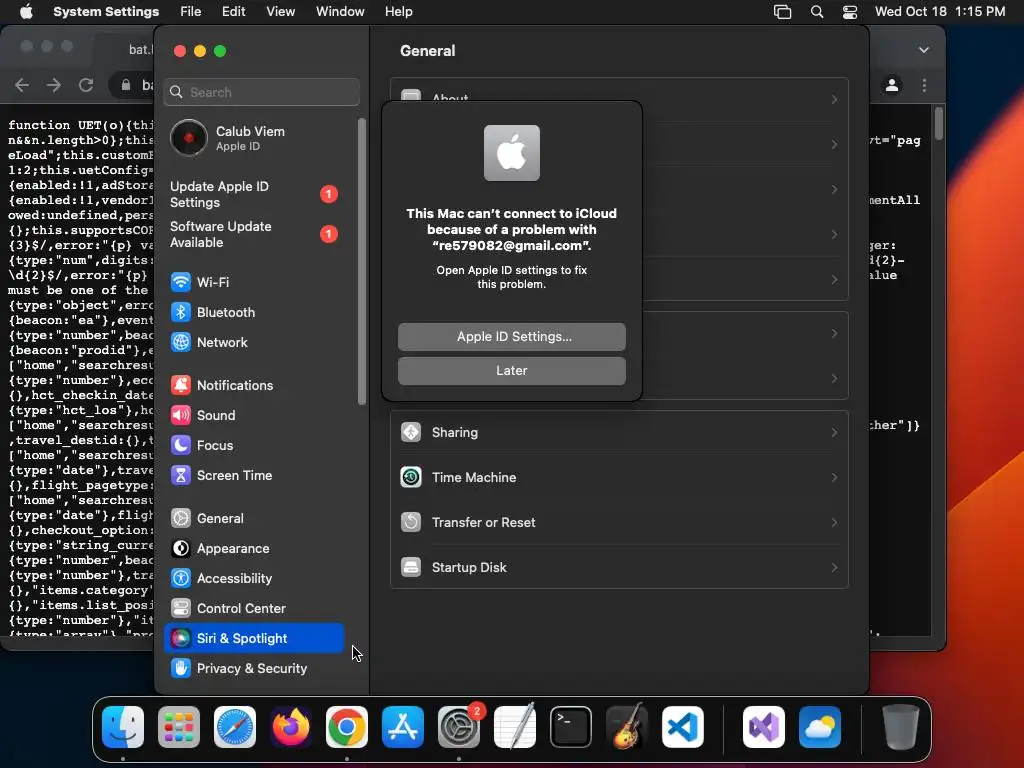Click Chrome page vertical scrollbar
The height and width of the screenshot is (768, 1024).
point(938,124)
